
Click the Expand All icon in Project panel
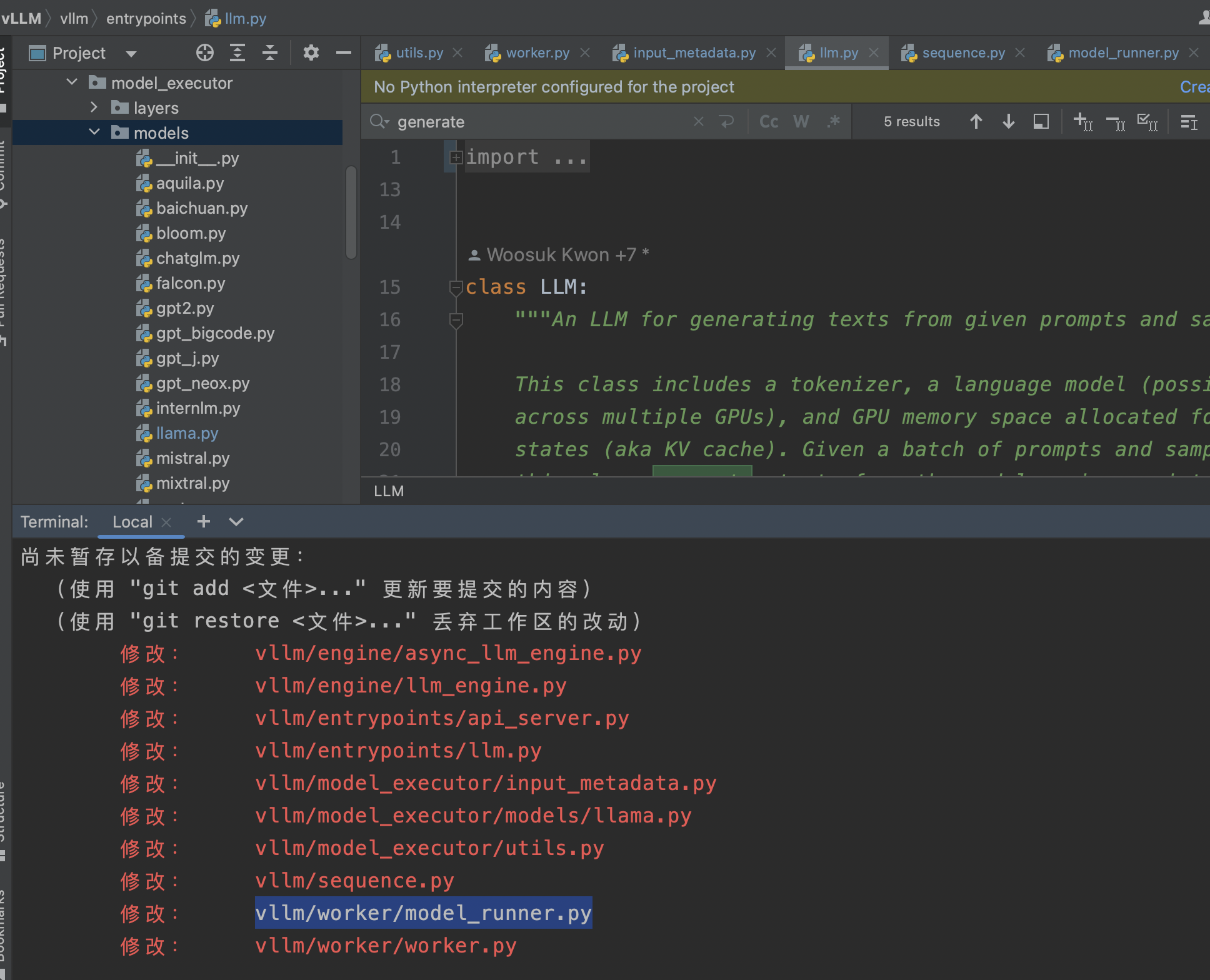click(x=237, y=53)
